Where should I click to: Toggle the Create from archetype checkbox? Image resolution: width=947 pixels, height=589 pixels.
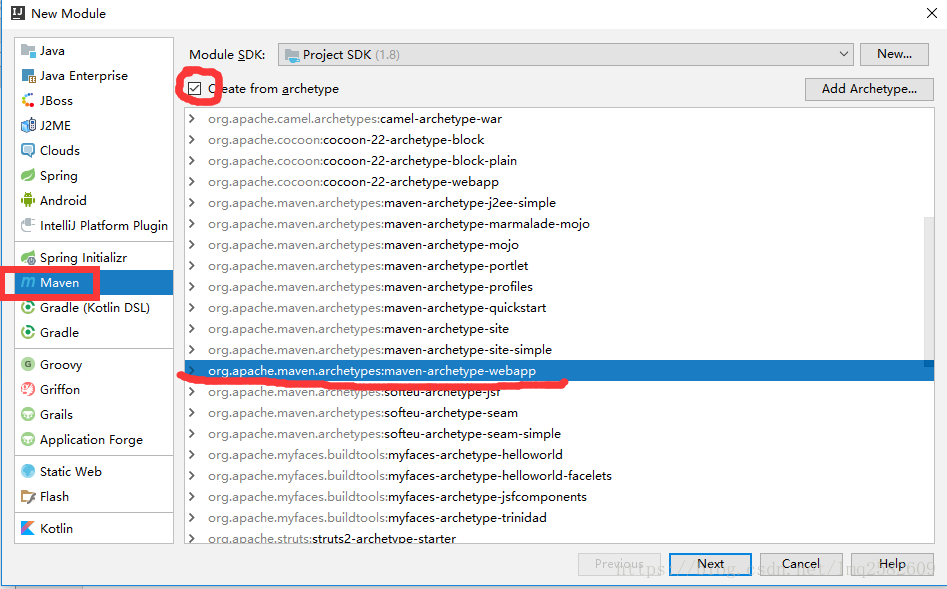click(x=194, y=89)
